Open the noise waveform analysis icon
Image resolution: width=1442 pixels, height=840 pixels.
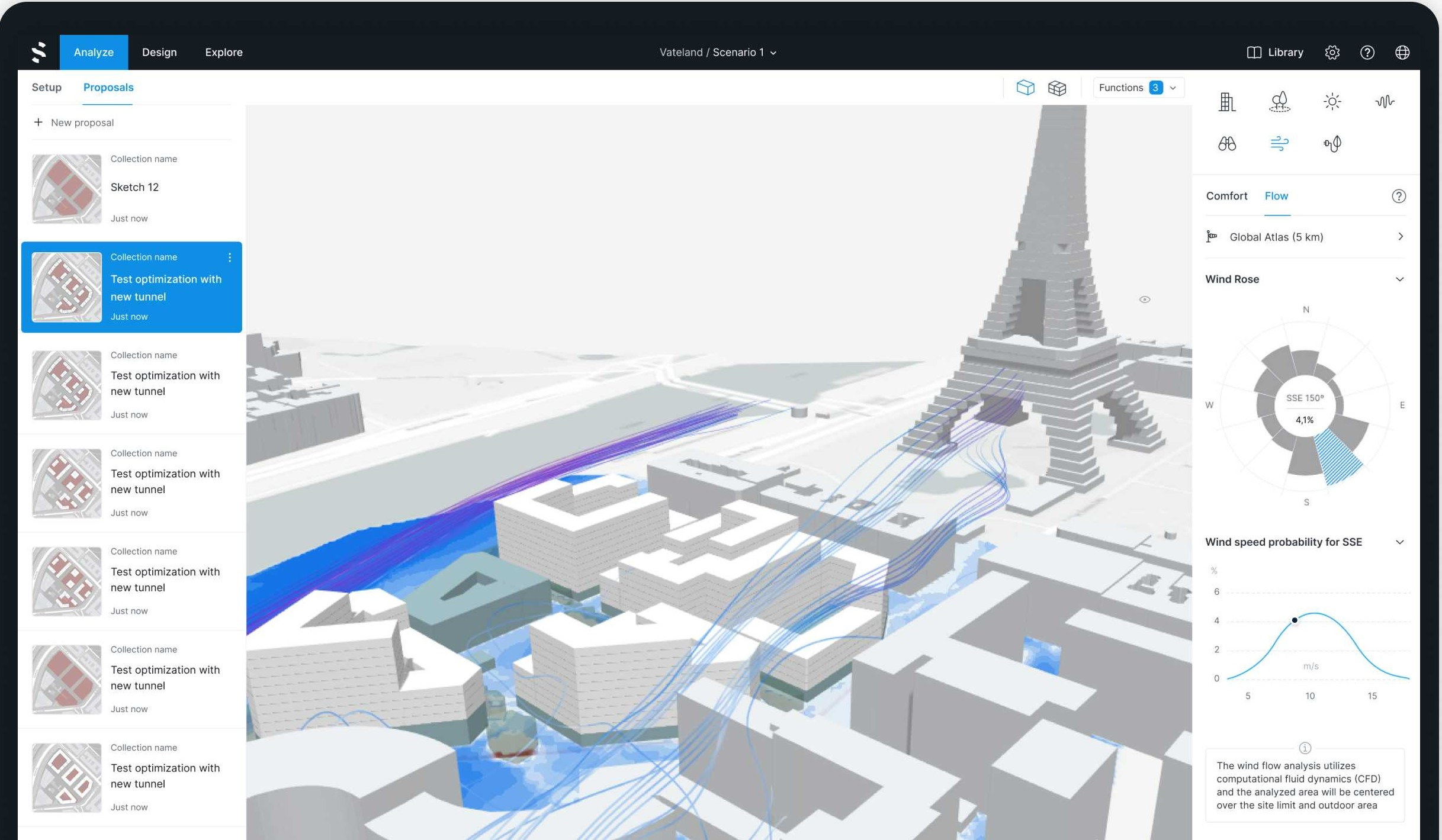point(1384,102)
